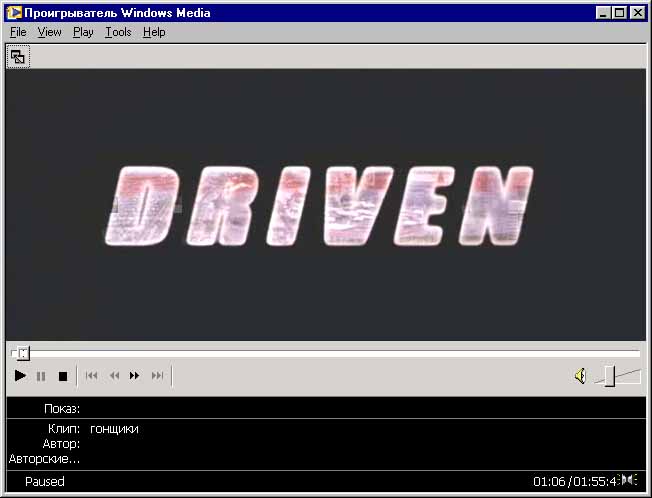Click the 'Клип:' label

64,429
